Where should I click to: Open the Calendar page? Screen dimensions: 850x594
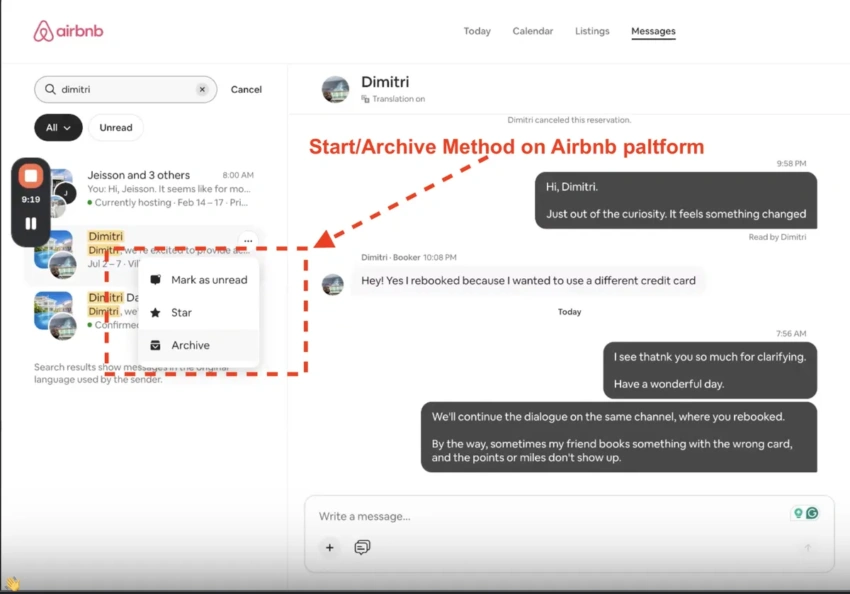point(532,31)
